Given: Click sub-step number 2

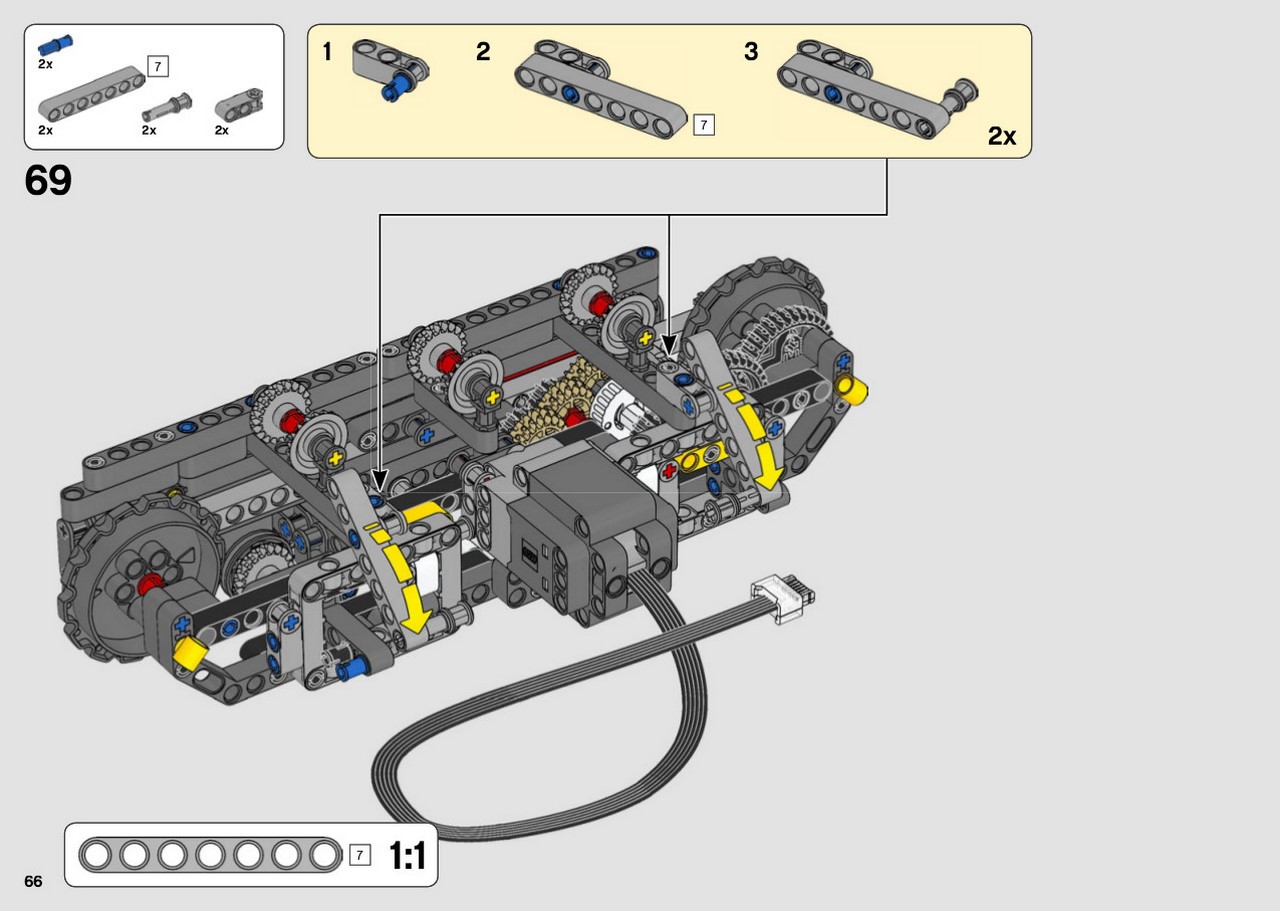Looking at the screenshot, I should [x=483, y=53].
